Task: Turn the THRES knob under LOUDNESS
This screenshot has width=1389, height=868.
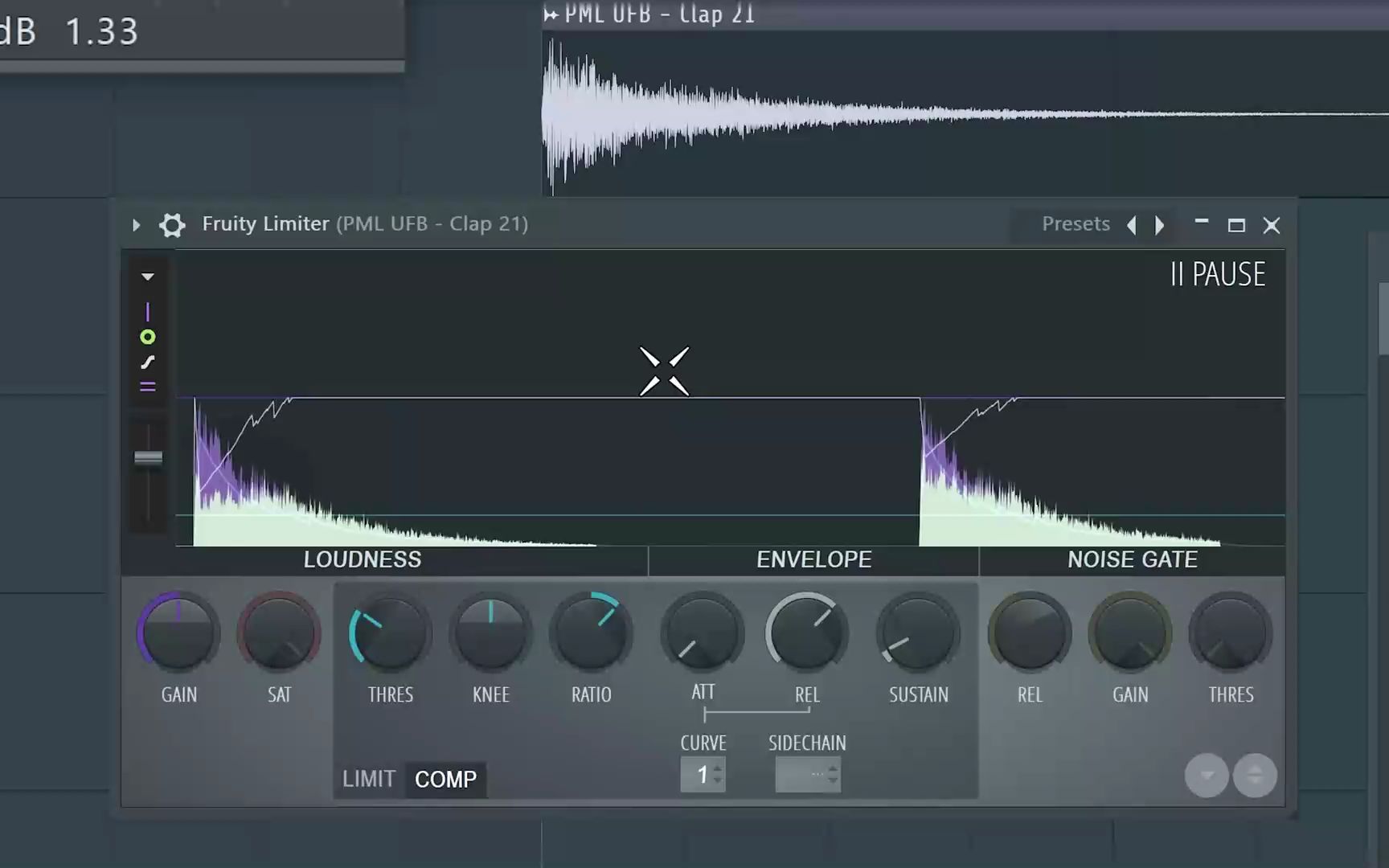Action: click(390, 633)
